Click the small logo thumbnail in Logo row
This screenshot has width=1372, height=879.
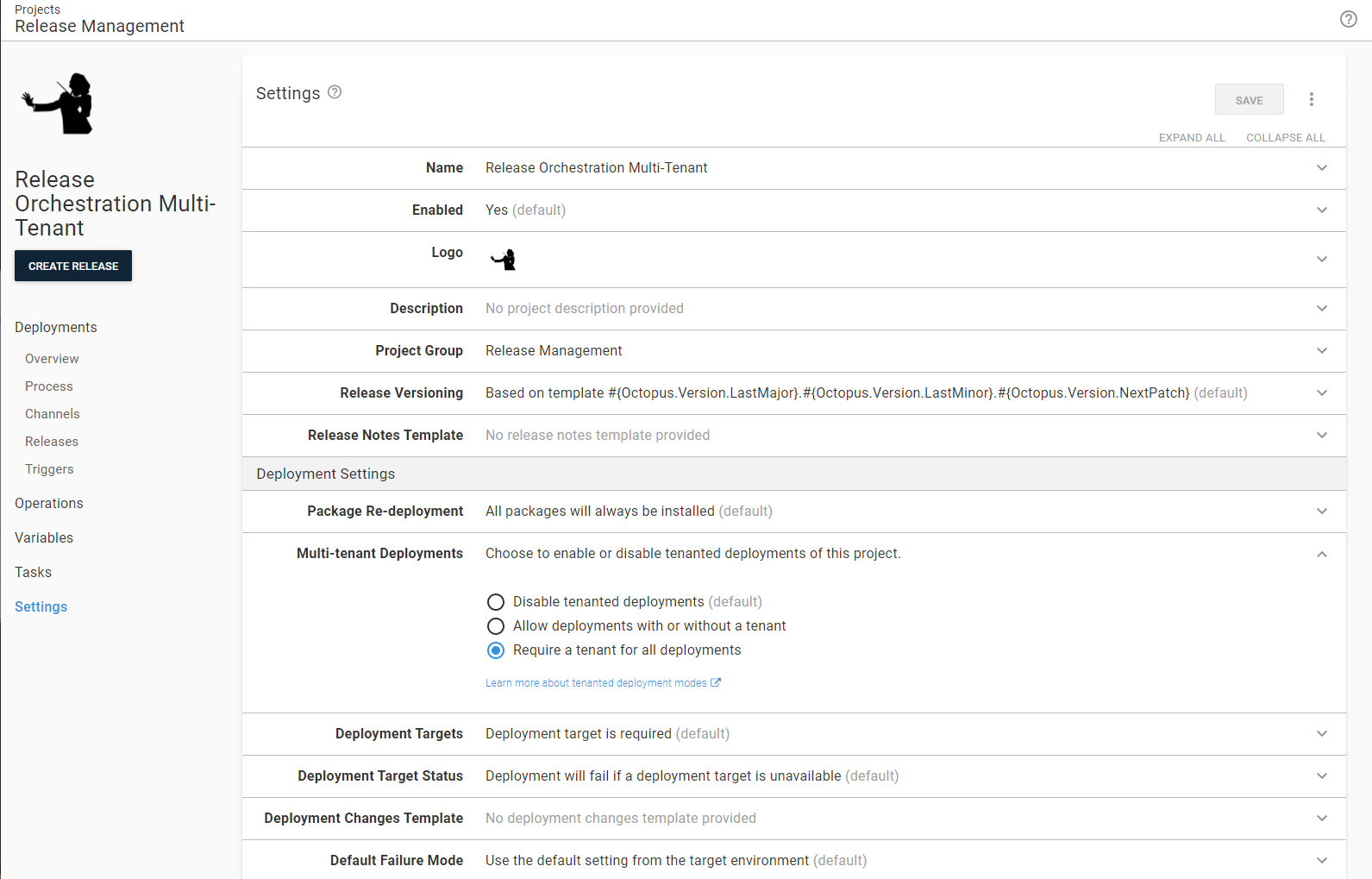tap(504, 259)
